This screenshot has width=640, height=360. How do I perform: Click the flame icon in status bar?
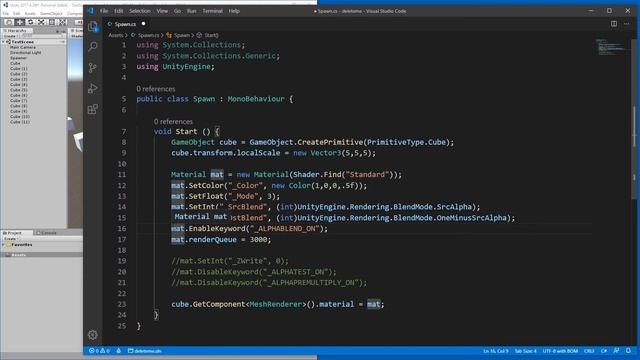[x=119, y=351]
